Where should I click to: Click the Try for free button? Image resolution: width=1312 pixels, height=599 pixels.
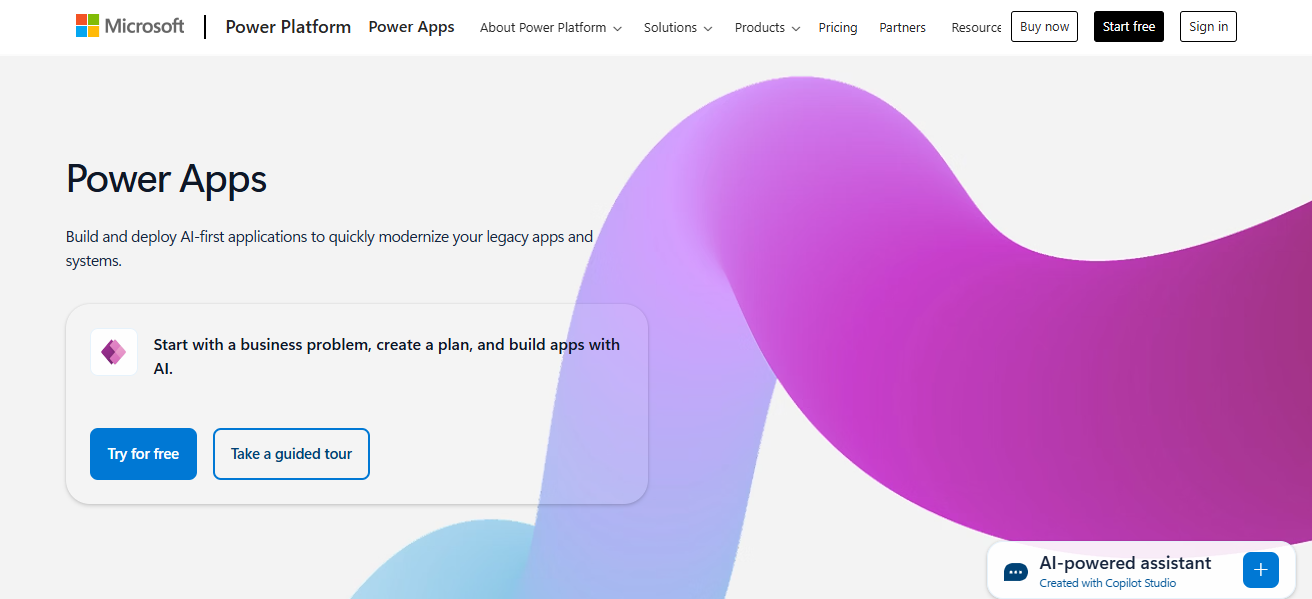point(143,454)
